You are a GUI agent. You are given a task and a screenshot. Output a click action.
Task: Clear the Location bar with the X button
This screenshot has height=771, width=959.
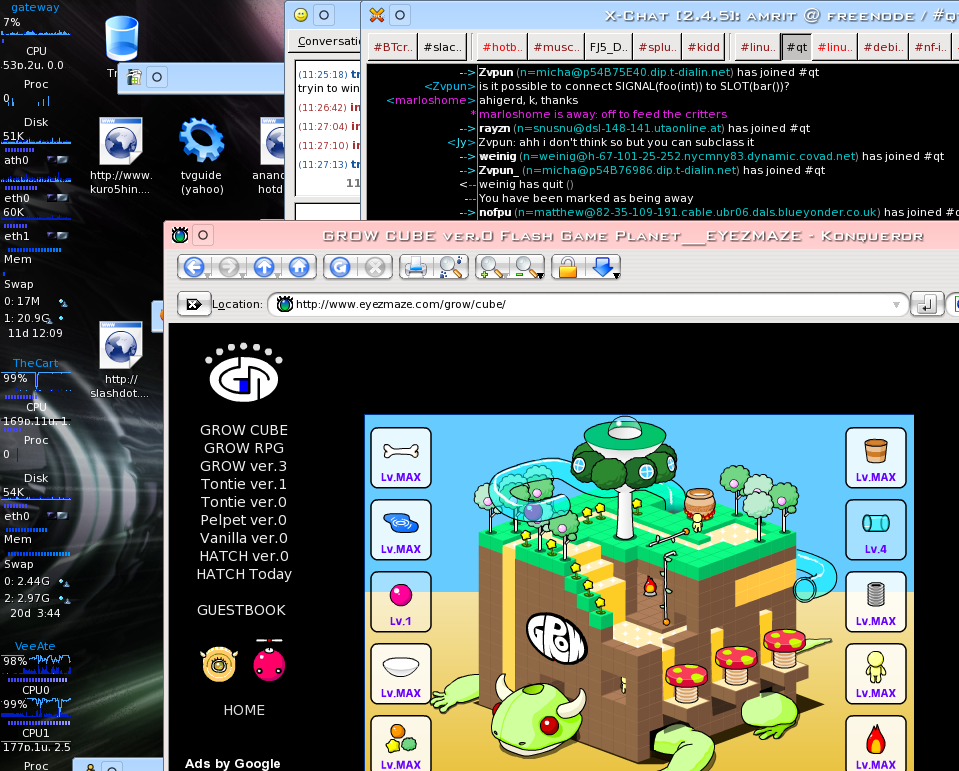click(x=194, y=304)
